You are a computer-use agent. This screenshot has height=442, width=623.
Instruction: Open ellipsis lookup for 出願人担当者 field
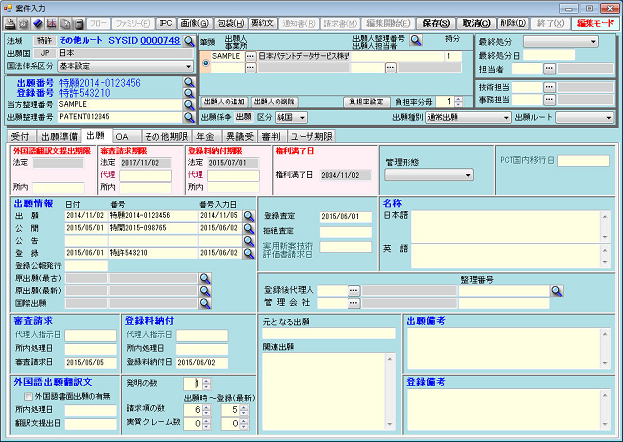pyautogui.click(x=391, y=68)
